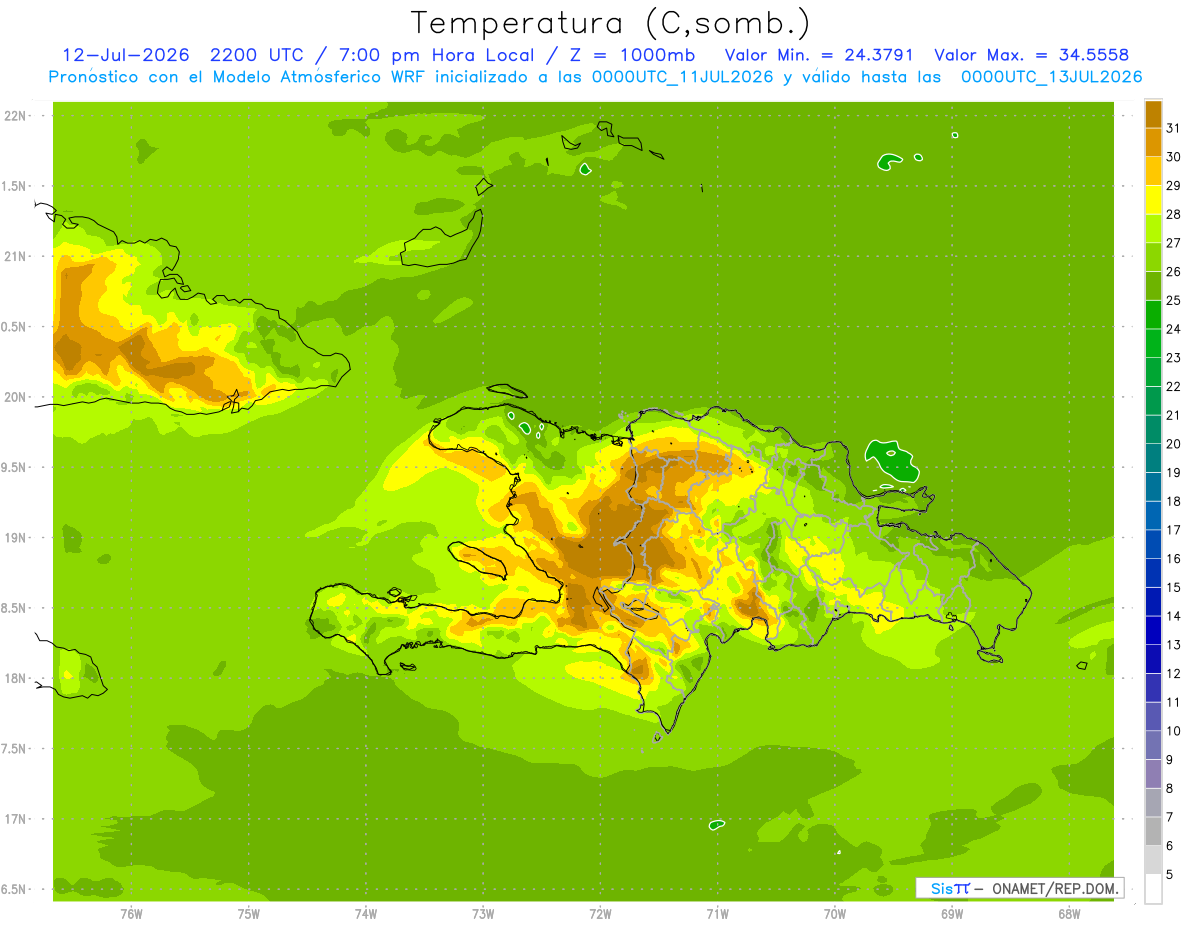Viewport: 1200px width, 927px height.
Task: Click the '72W' longitude axis label
Action: (601, 914)
